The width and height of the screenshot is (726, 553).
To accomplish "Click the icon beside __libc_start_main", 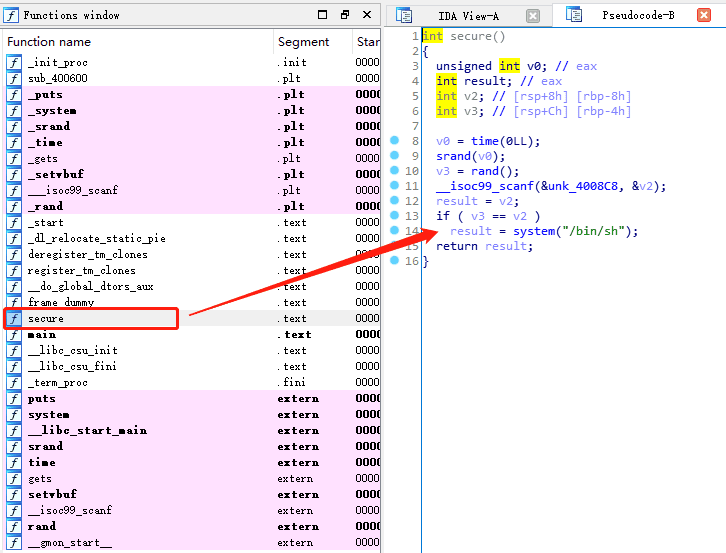I will (x=14, y=430).
